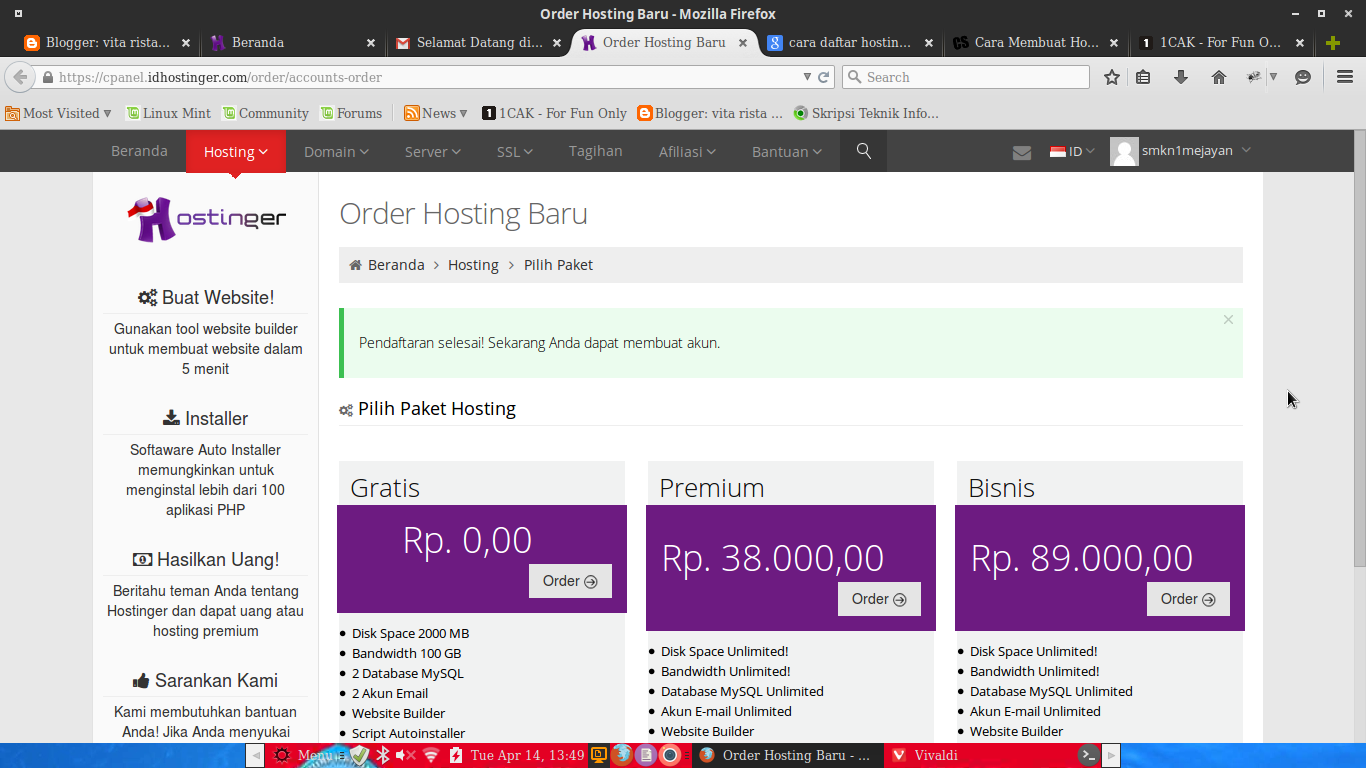Open the Linux Mint bookmark

tap(168, 113)
